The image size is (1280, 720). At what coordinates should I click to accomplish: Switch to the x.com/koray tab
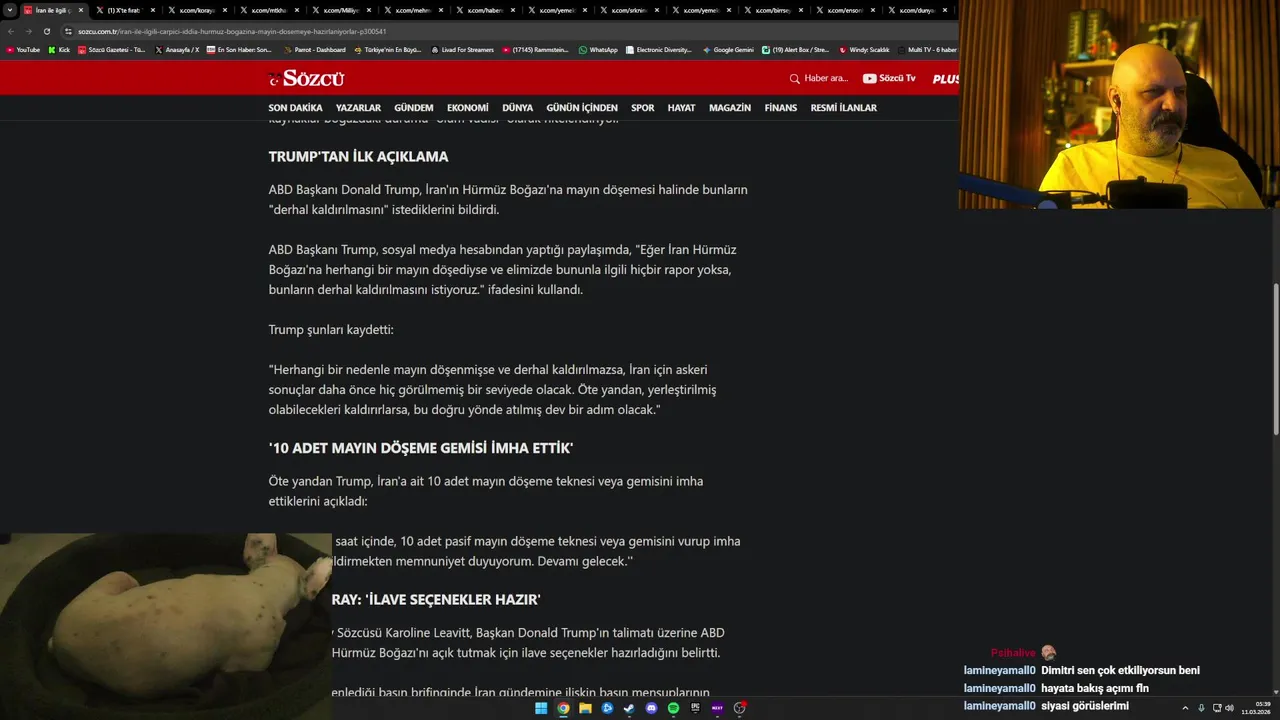click(x=196, y=10)
